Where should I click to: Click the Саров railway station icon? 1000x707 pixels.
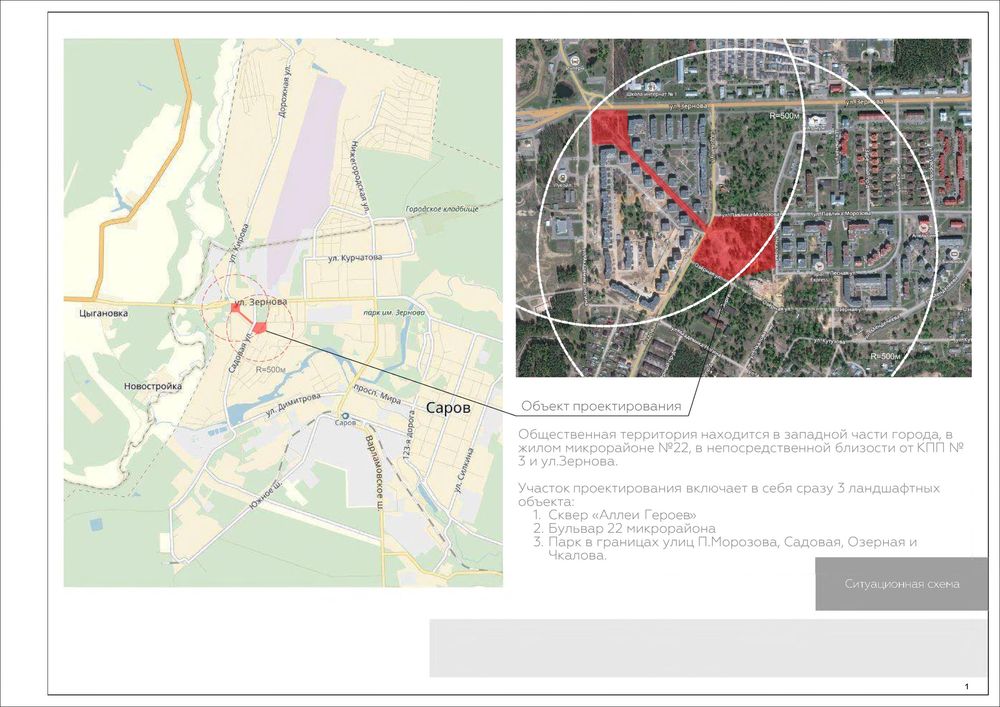pos(345,414)
